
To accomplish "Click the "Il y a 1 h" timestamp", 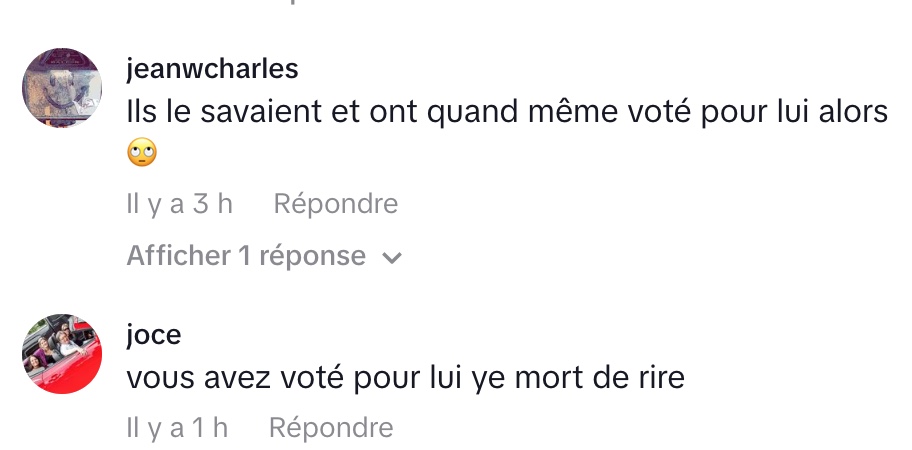I will (x=177, y=428).
